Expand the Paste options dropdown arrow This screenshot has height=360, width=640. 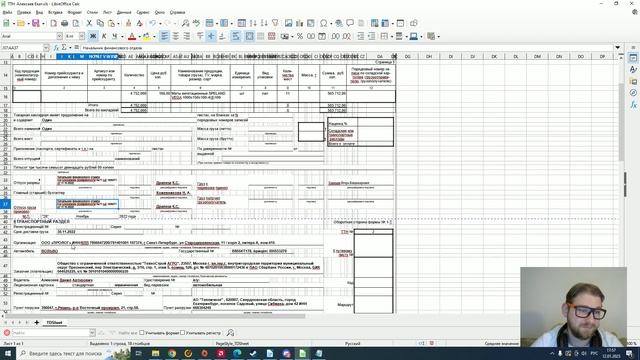(118, 24)
